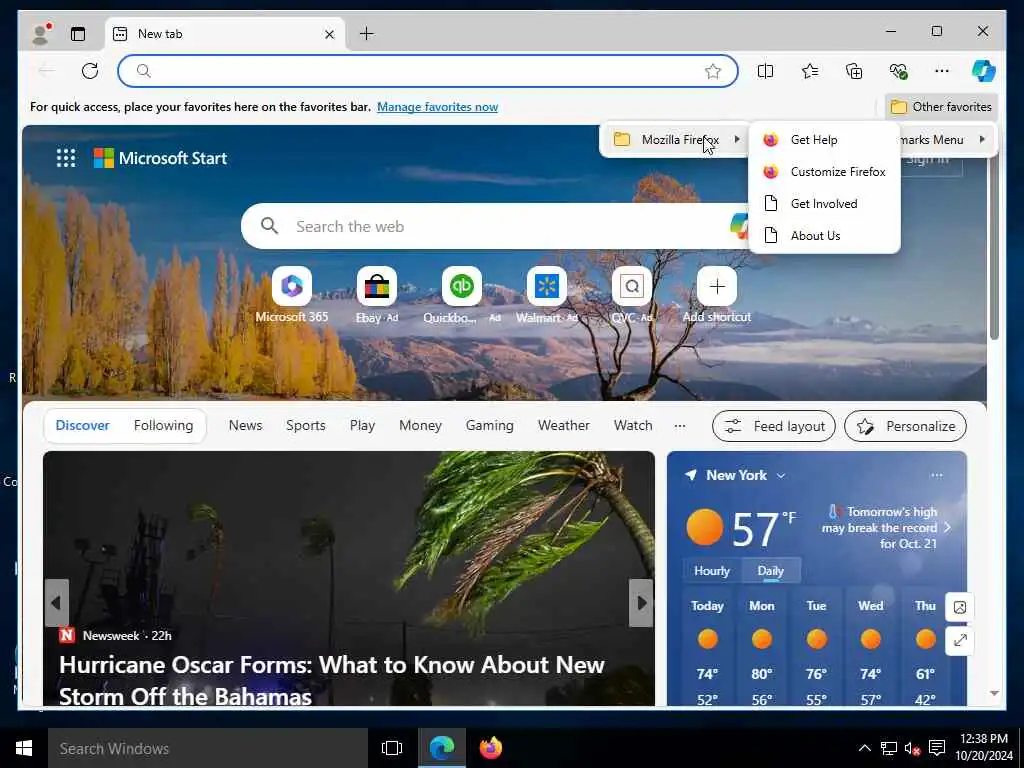Click the address bar input field
This screenshot has width=1024, height=768.
tap(428, 71)
